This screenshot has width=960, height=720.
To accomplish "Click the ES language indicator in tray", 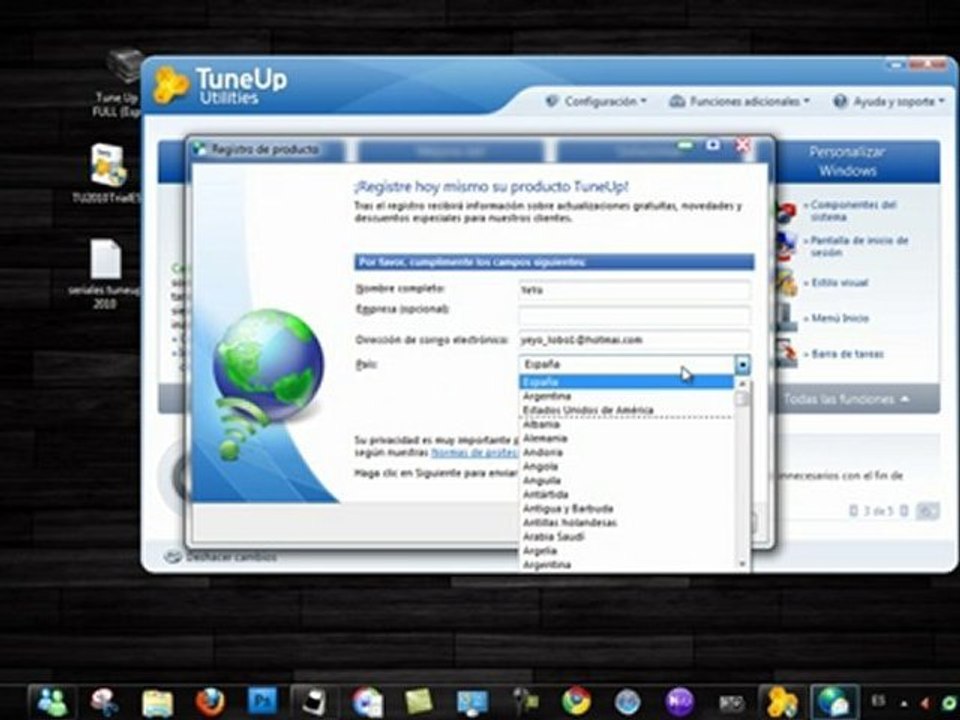I will click(878, 700).
